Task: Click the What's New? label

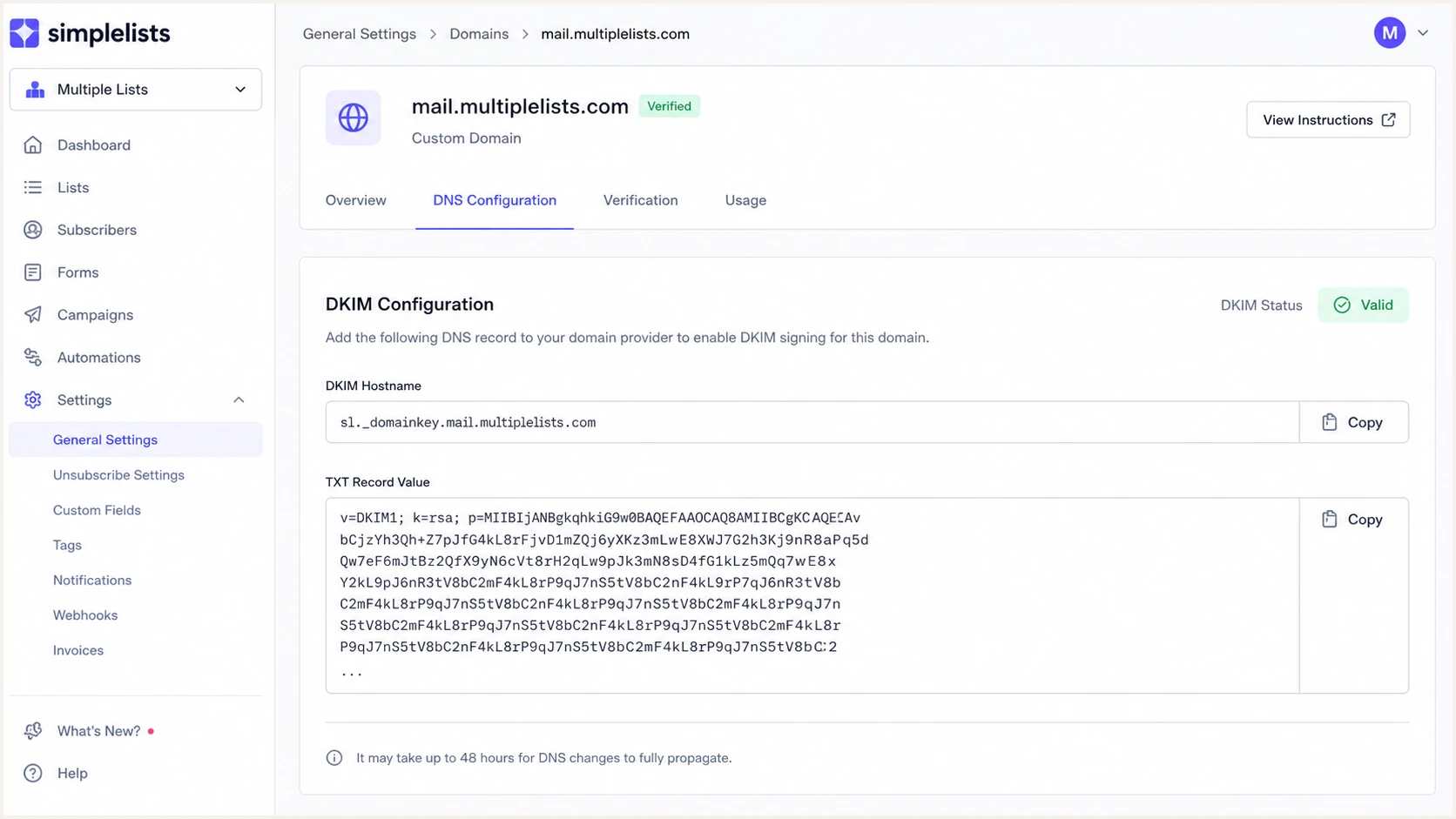Action: [99, 731]
